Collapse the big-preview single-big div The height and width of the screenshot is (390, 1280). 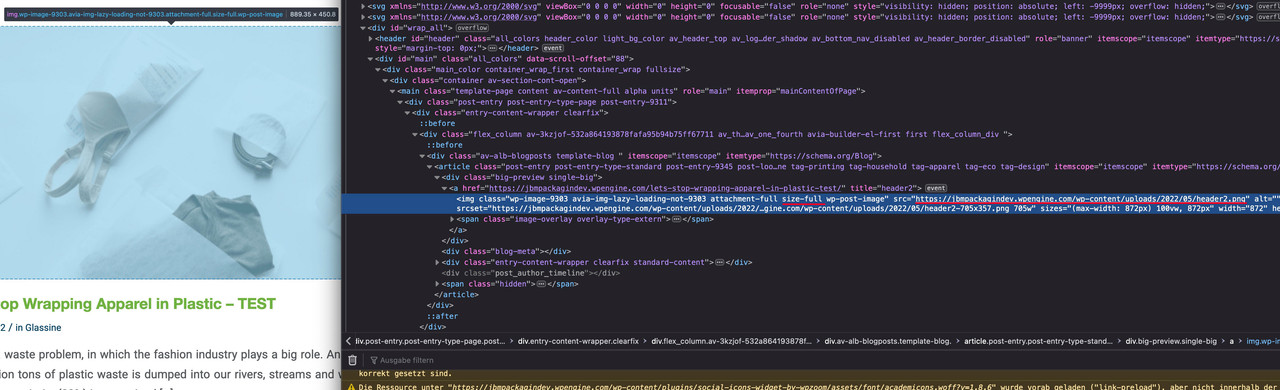coord(437,177)
